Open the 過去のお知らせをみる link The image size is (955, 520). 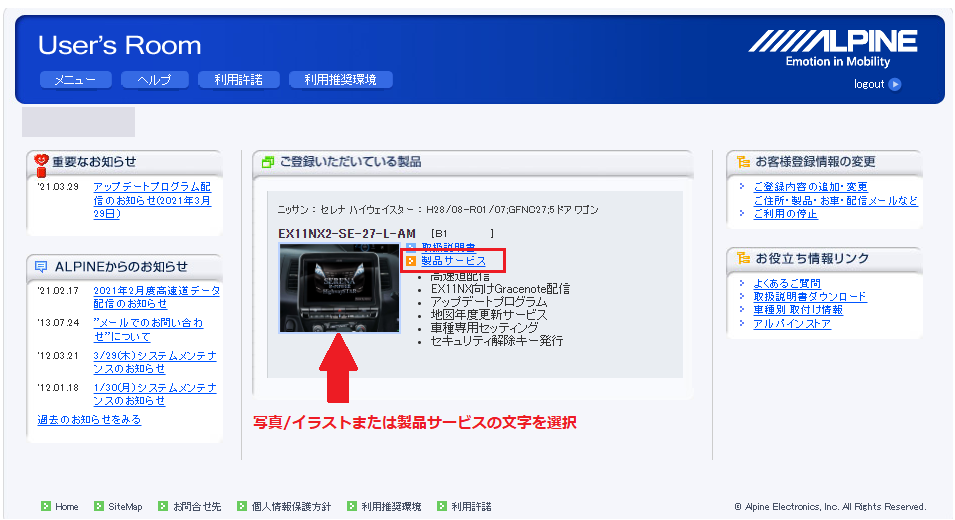click(x=89, y=420)
